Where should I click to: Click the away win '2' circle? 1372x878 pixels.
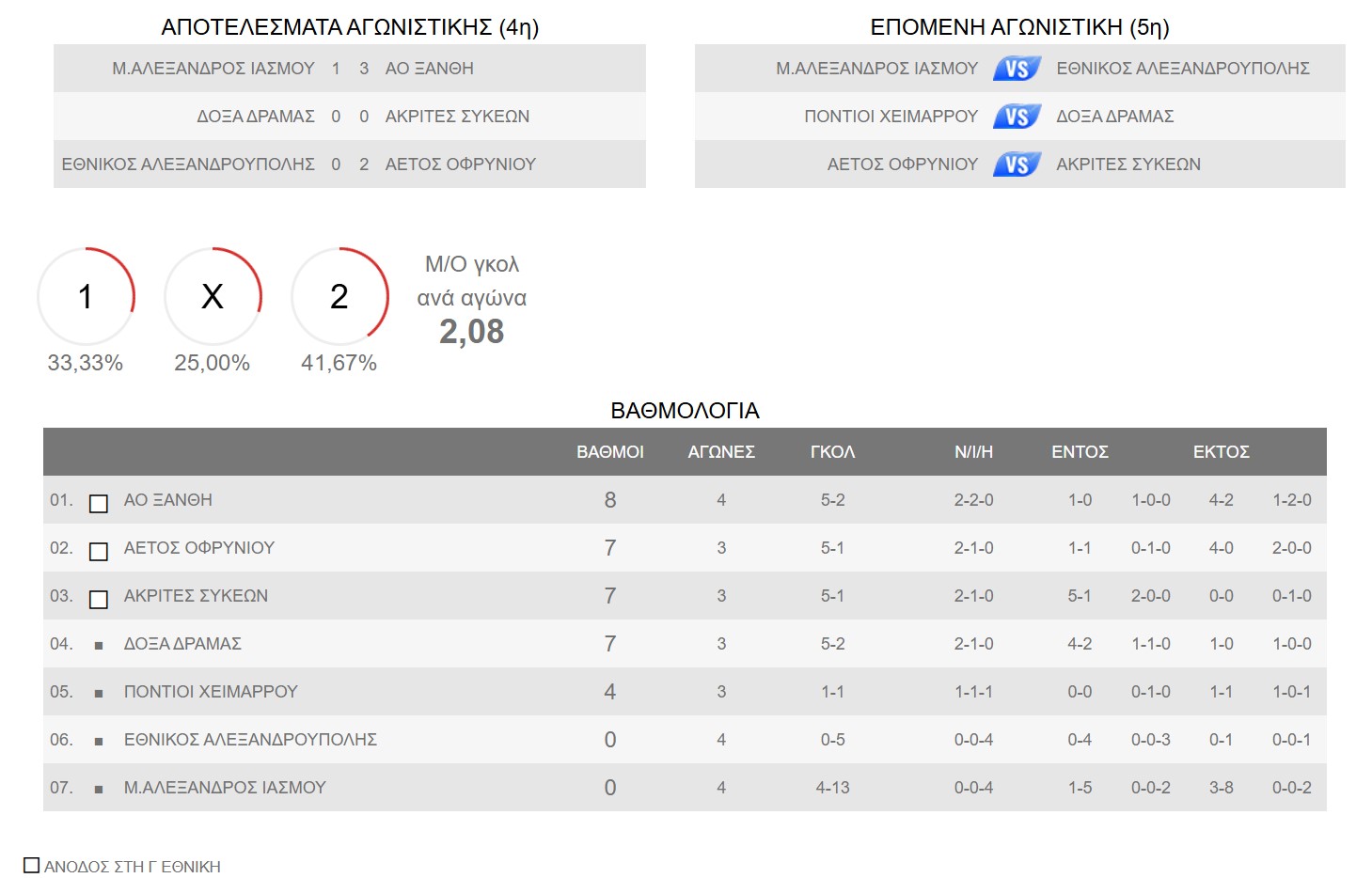coord(339,297)
